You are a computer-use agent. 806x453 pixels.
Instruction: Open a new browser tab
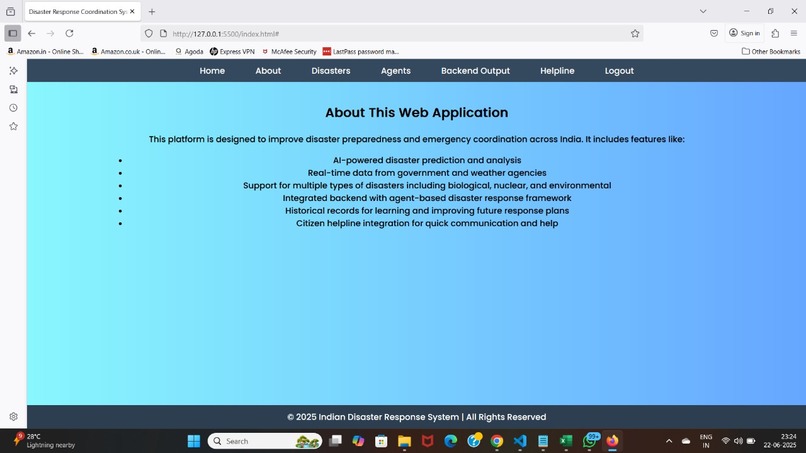pyautogui.click(x=152, y=11)
